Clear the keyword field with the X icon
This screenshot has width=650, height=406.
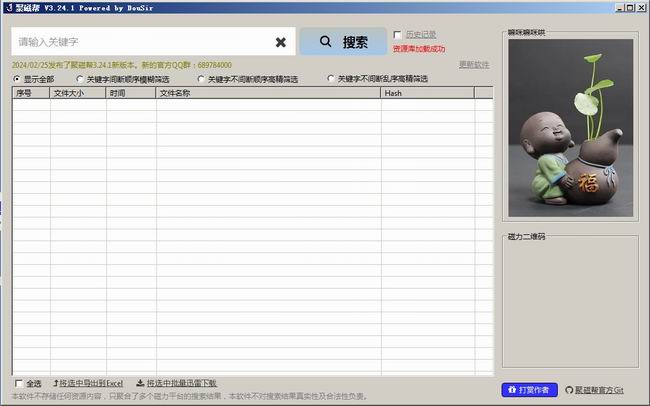click(281, 42)
